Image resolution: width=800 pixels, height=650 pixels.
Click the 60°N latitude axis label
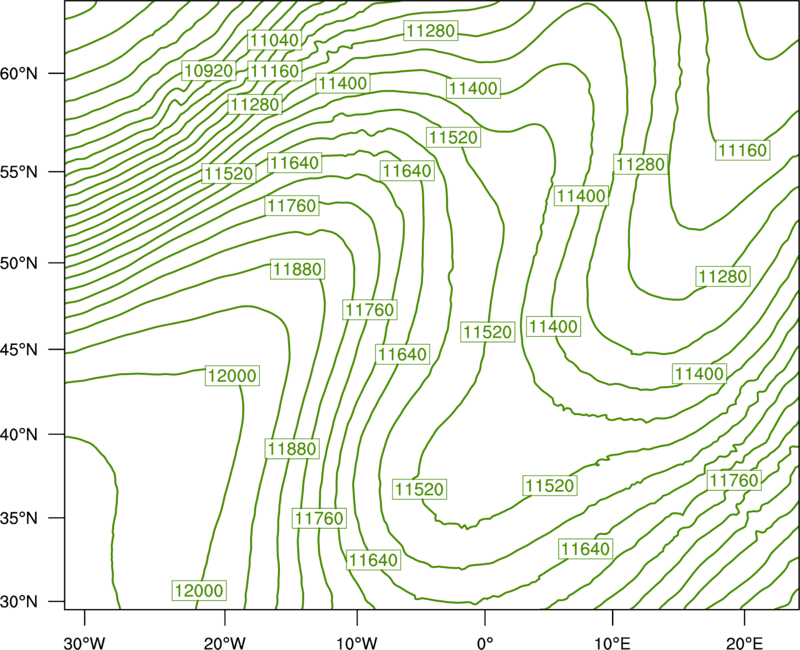click(21, 73)
